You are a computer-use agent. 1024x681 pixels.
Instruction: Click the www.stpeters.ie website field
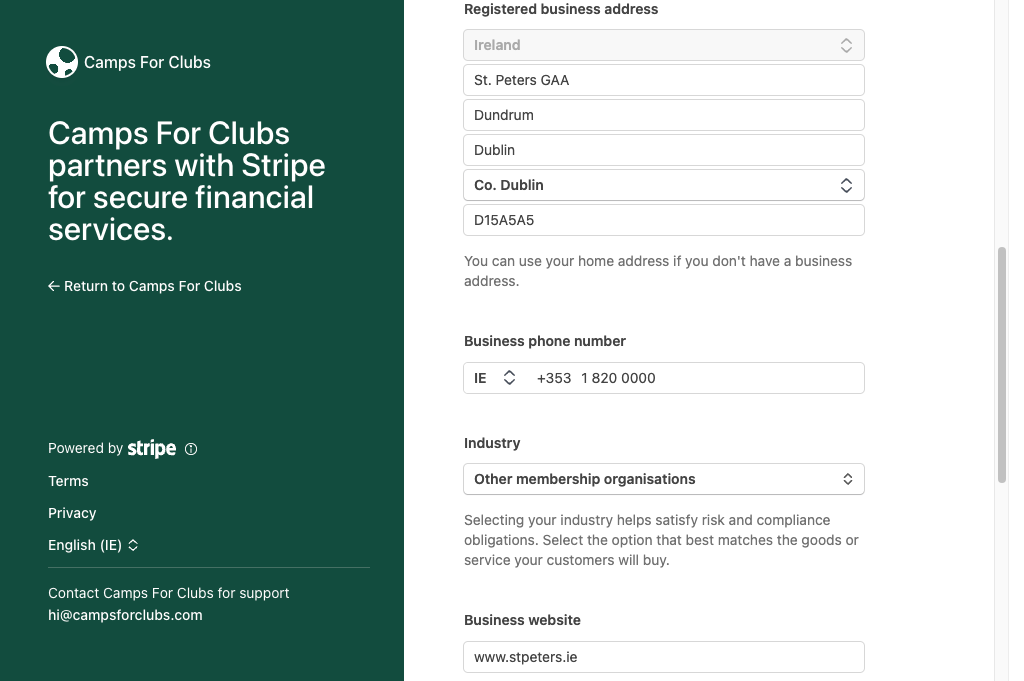tap(664, 657)
